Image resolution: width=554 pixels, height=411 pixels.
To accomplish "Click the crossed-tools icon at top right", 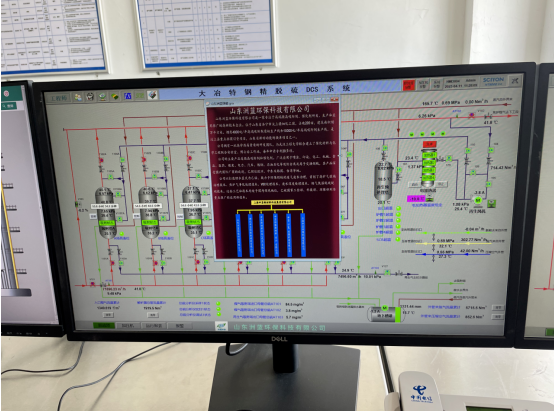I will click(515, 81).
